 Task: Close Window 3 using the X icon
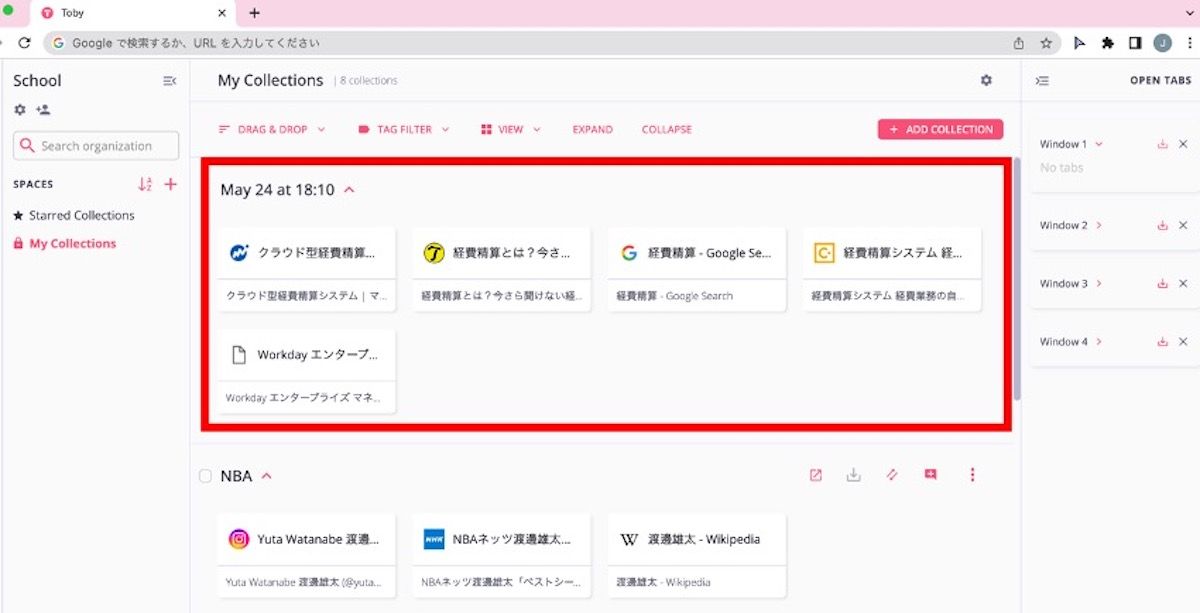(1183, 284)
